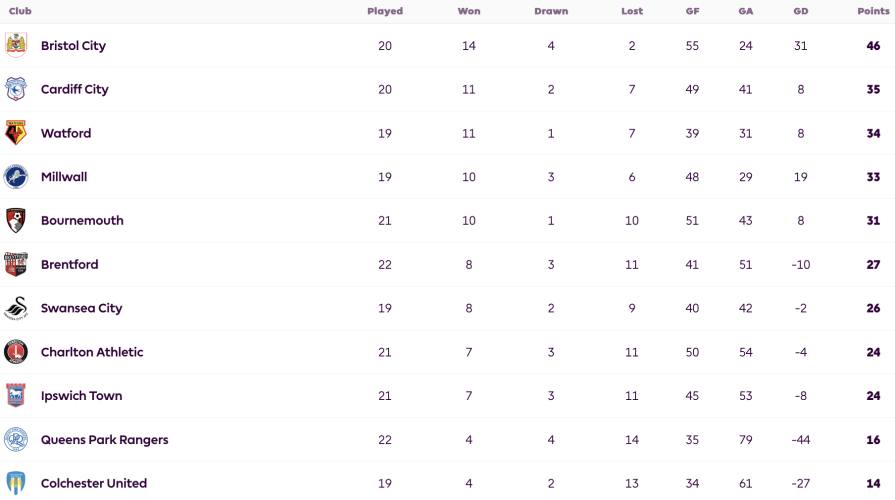Click the Cardiff City bluebird crest
The image size is (895, 500).
coord(16,89)
